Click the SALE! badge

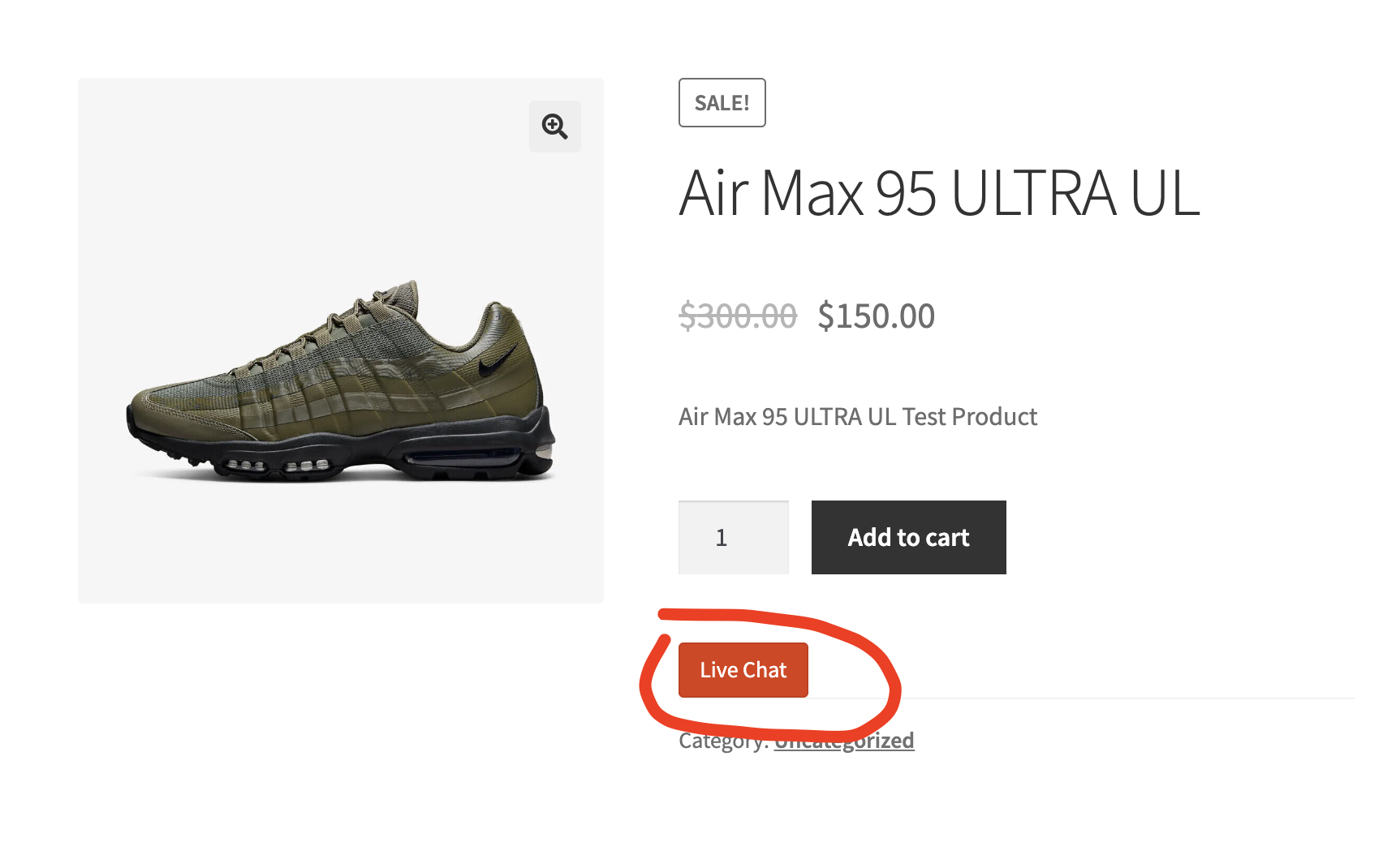[722, 103]
